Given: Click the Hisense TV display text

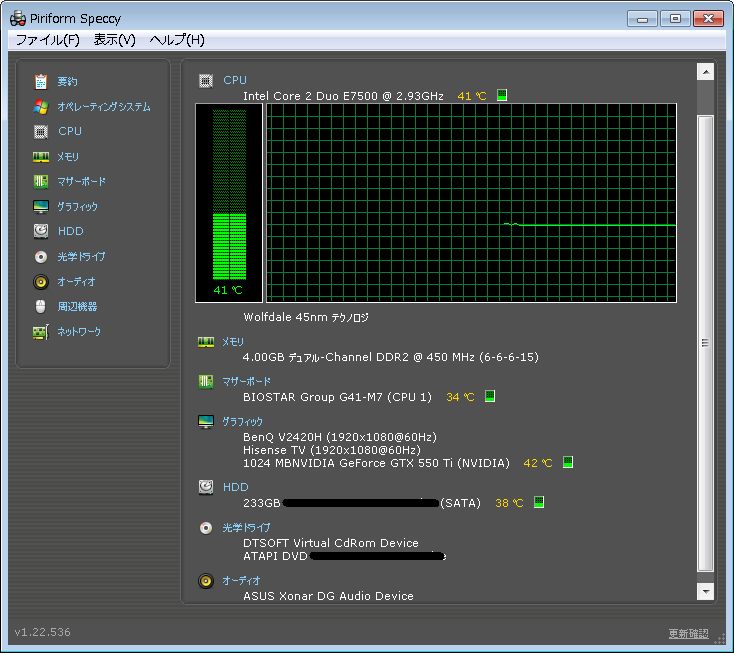Looking at the screenshot, I should [332, 450].
